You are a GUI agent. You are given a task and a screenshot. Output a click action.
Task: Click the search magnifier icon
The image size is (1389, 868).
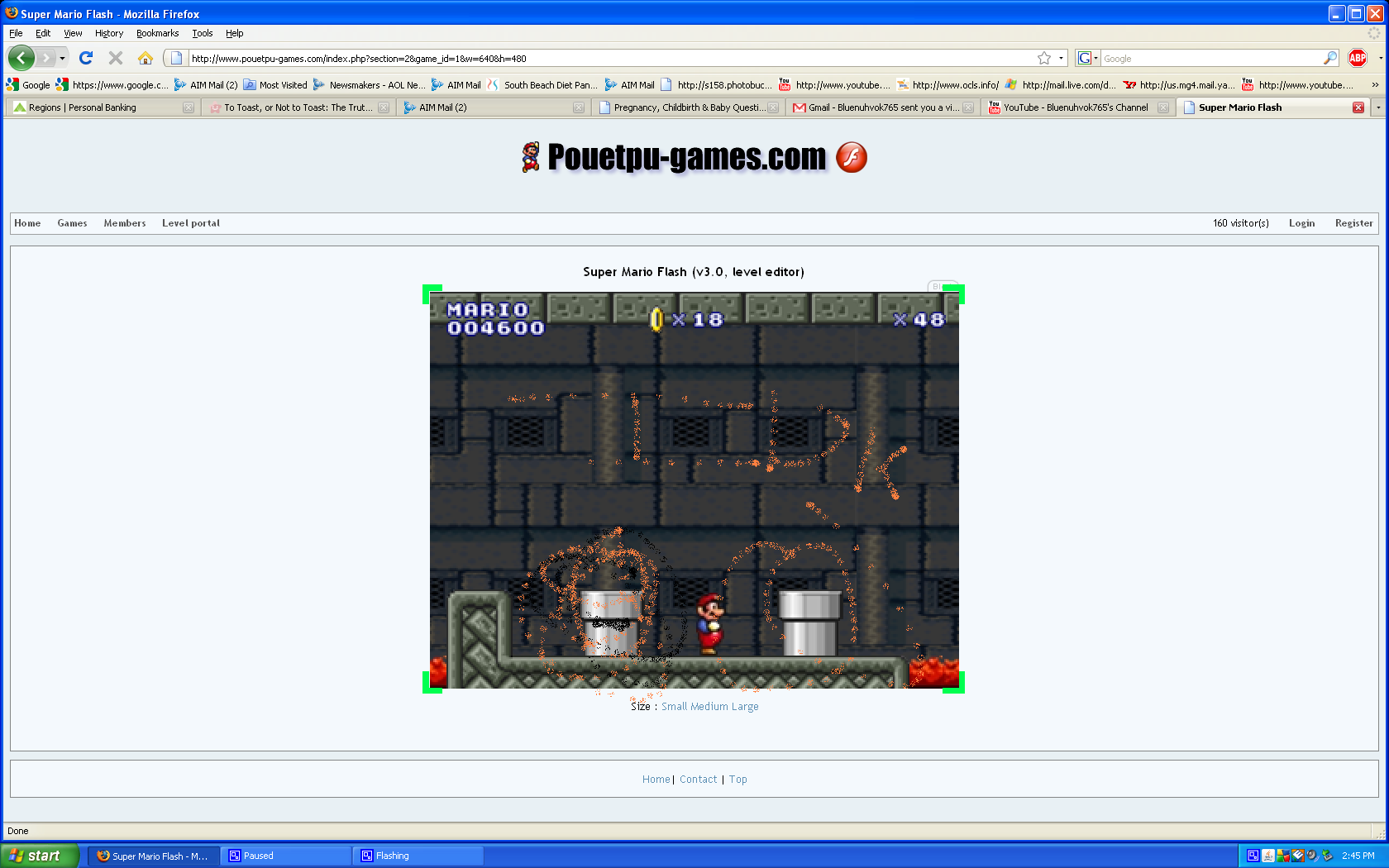[x=1329, y=58]
